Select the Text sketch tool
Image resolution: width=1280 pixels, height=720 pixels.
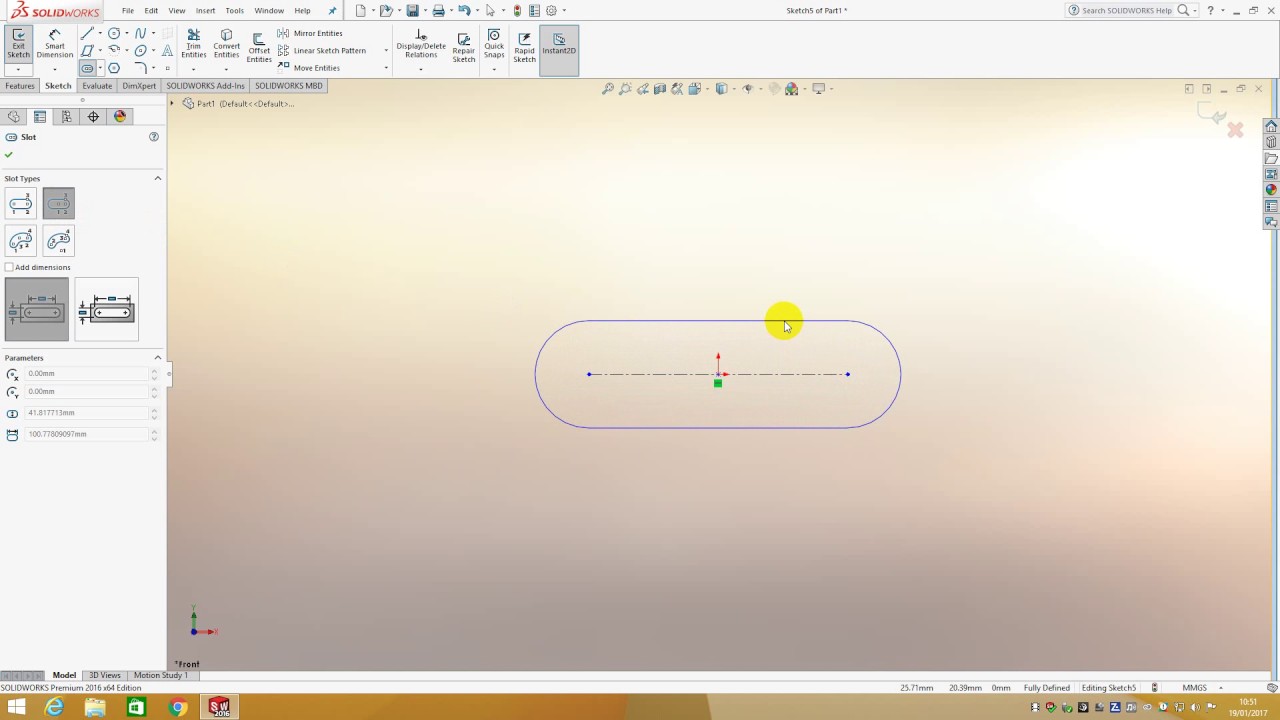click(167, 51)
